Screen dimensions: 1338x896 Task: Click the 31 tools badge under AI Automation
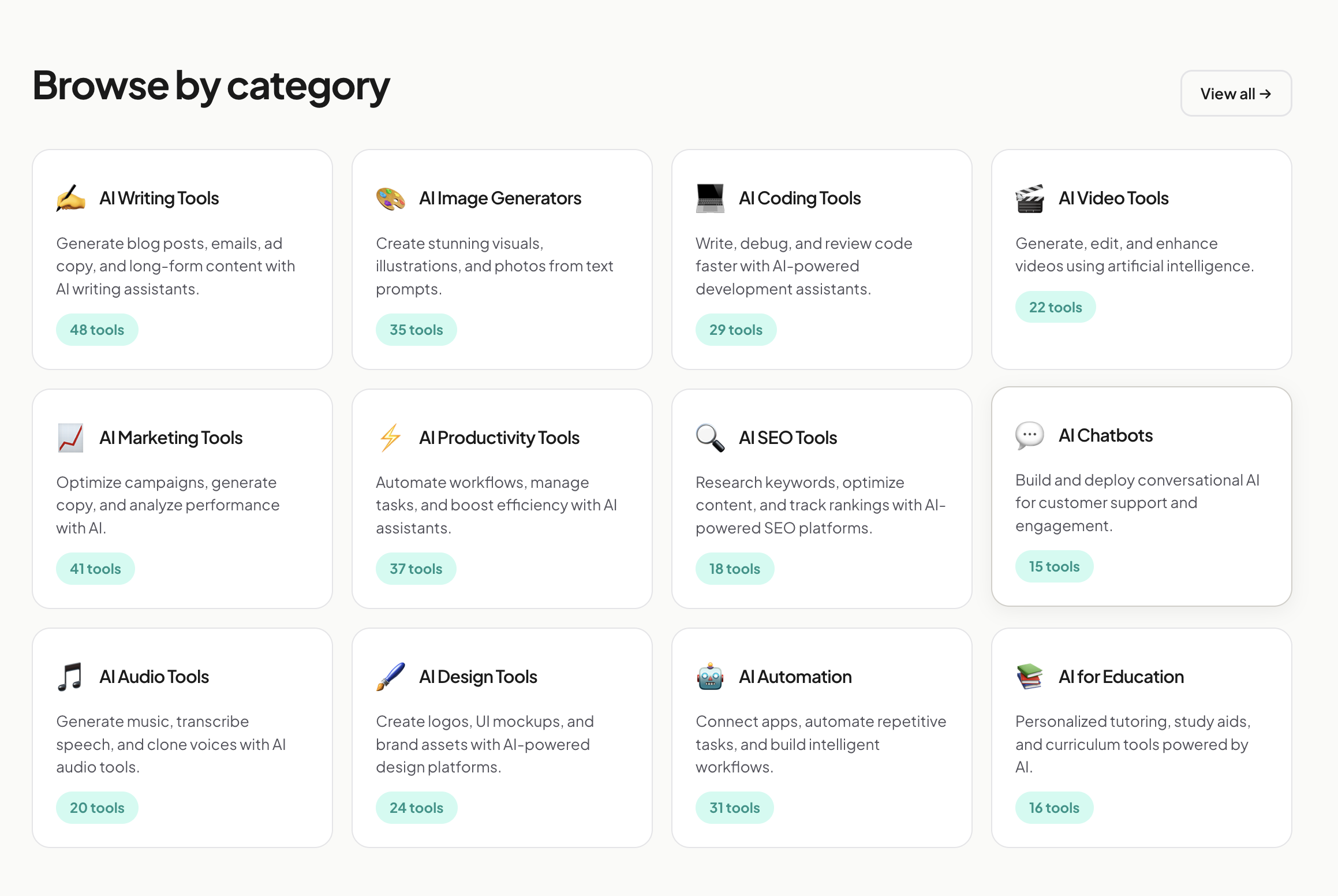(x=734, y=807)
